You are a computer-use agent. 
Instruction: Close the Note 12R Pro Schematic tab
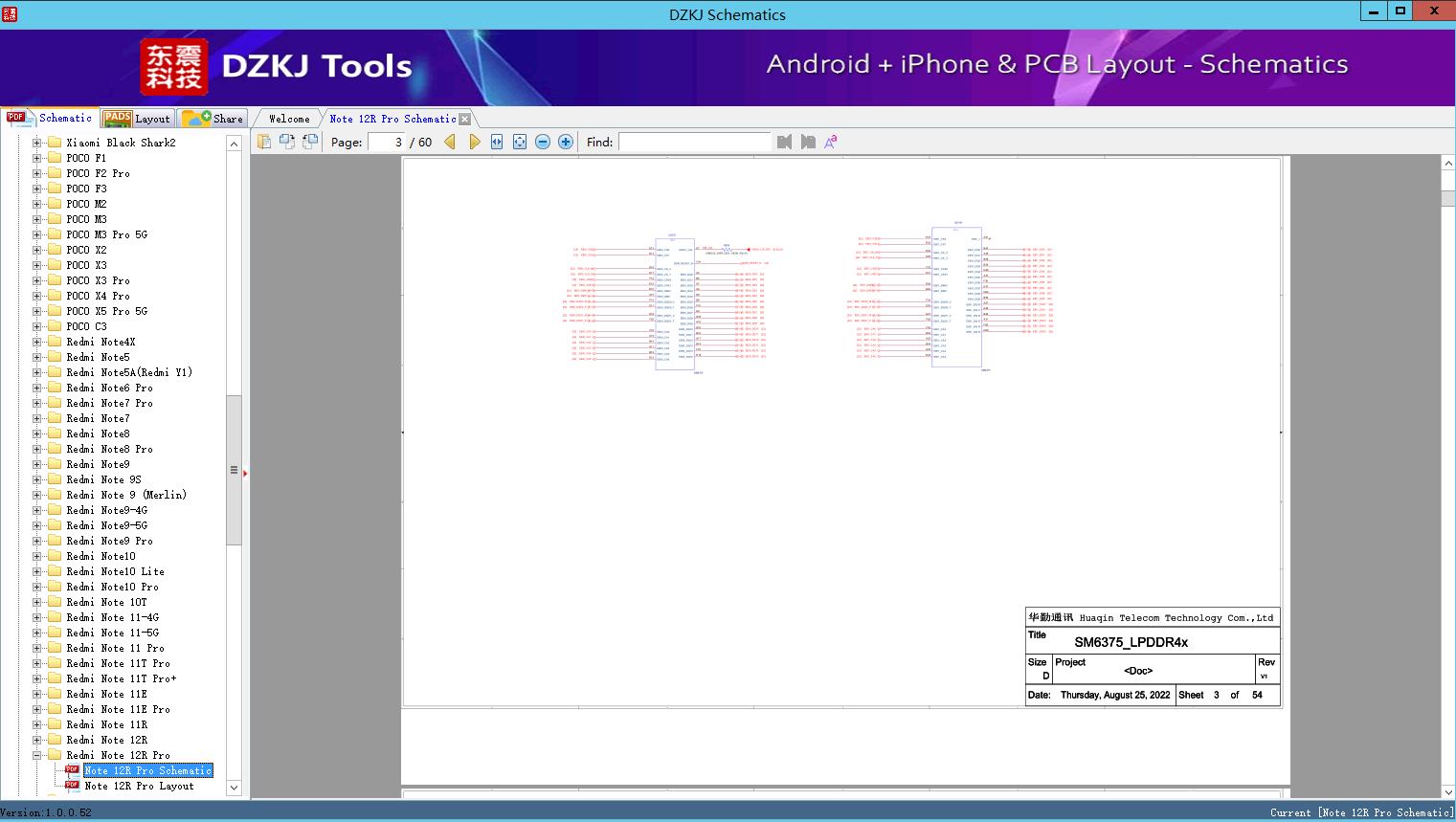(x=465, y=119)
